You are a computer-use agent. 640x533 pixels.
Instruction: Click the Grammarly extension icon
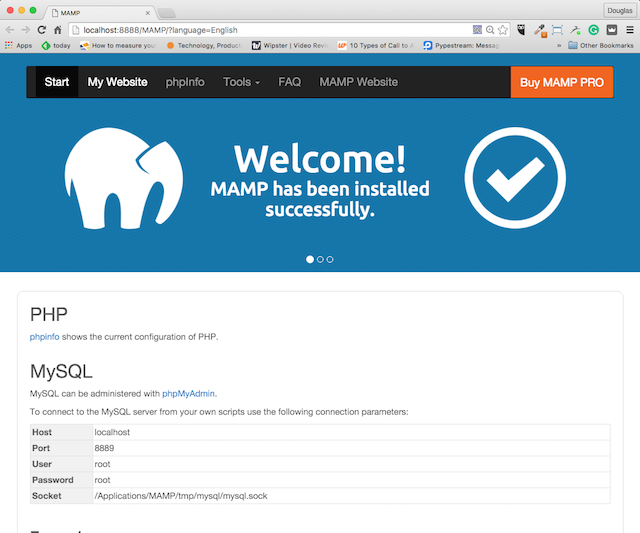[594, 30]
